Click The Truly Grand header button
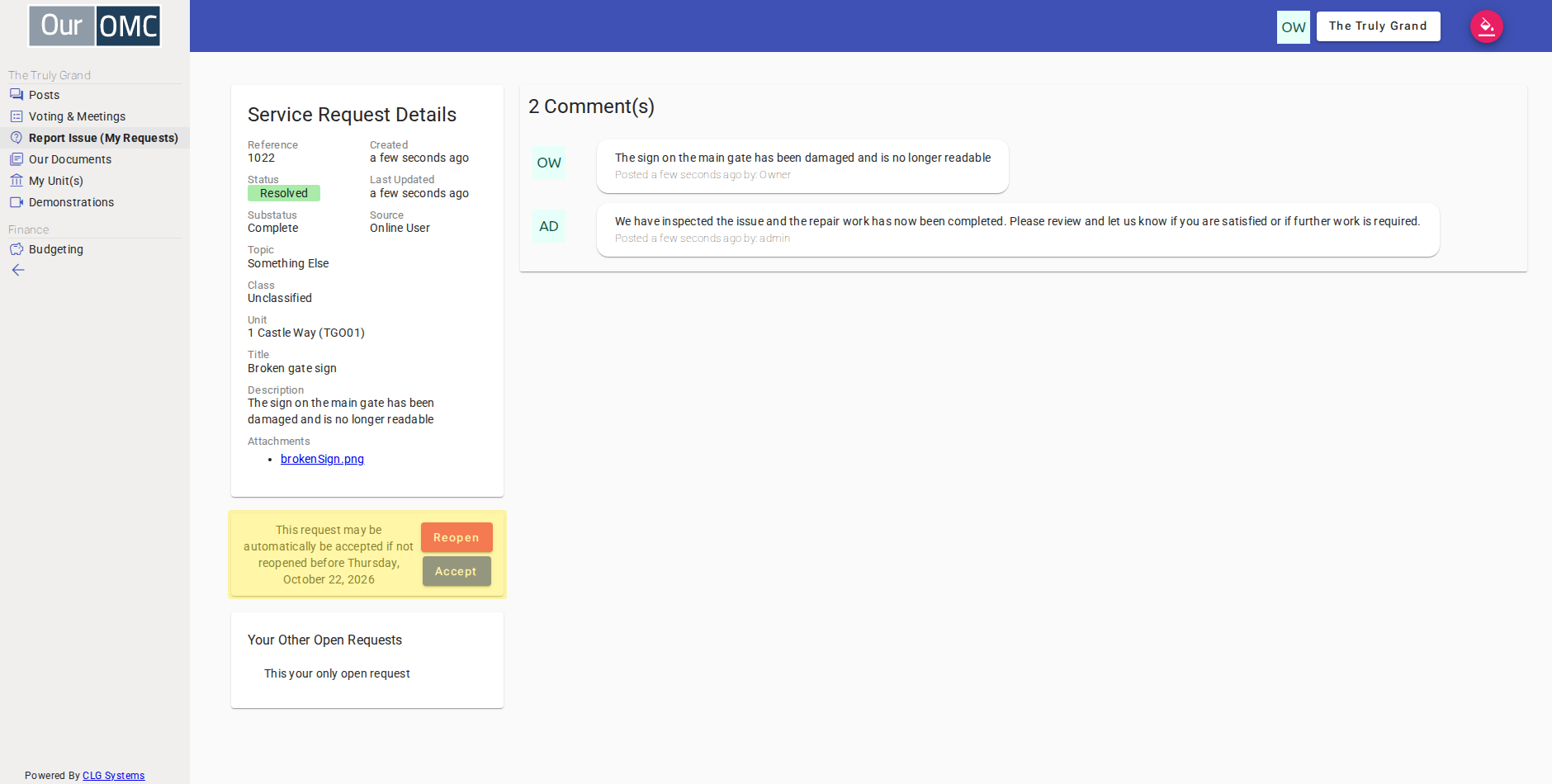1552x784 pixels. [1378, 26]
